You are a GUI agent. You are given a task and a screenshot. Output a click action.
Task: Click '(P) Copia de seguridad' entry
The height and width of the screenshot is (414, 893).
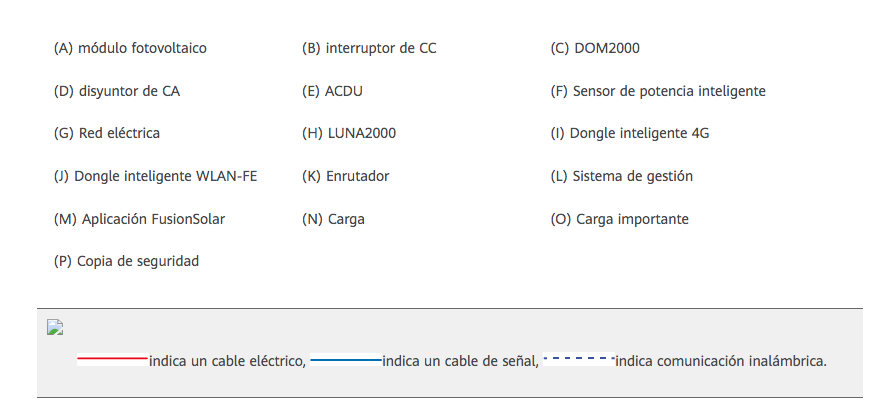(x=126, y=261)
